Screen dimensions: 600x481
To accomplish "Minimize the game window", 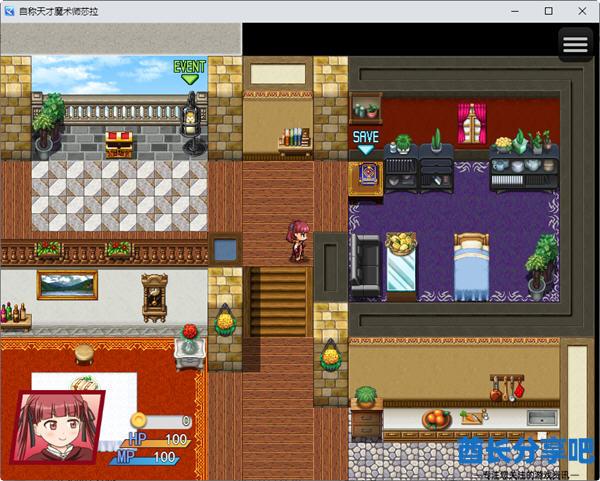I will click(515, 11).
